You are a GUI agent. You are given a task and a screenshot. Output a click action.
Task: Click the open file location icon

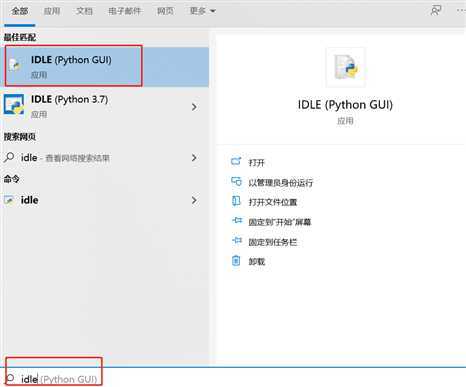click(236, 201)
